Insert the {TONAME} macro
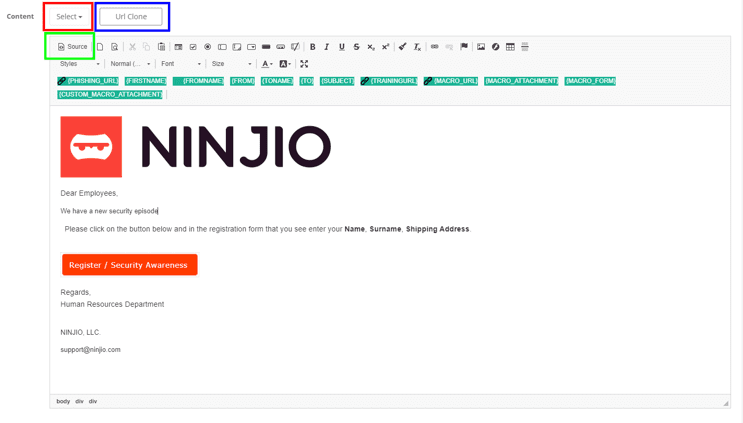Image resolution: width=743 pixels, height=423 pixels. 277,81
